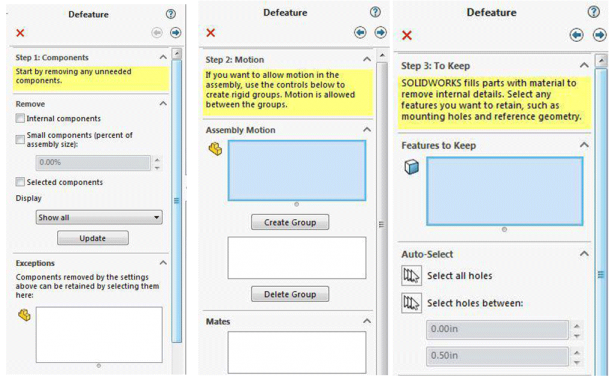Screen dimensions: 615x377
Task: Click the Features to Keep box resize handle
Action: tap(504, 229)
